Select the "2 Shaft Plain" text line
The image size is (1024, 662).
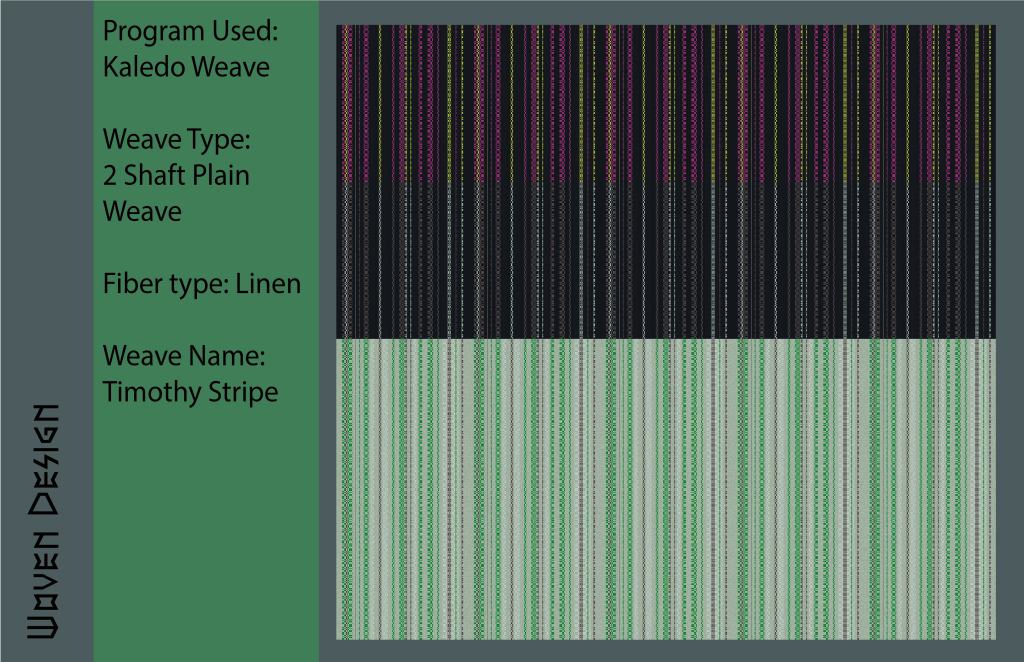click(x=176, y=176)
